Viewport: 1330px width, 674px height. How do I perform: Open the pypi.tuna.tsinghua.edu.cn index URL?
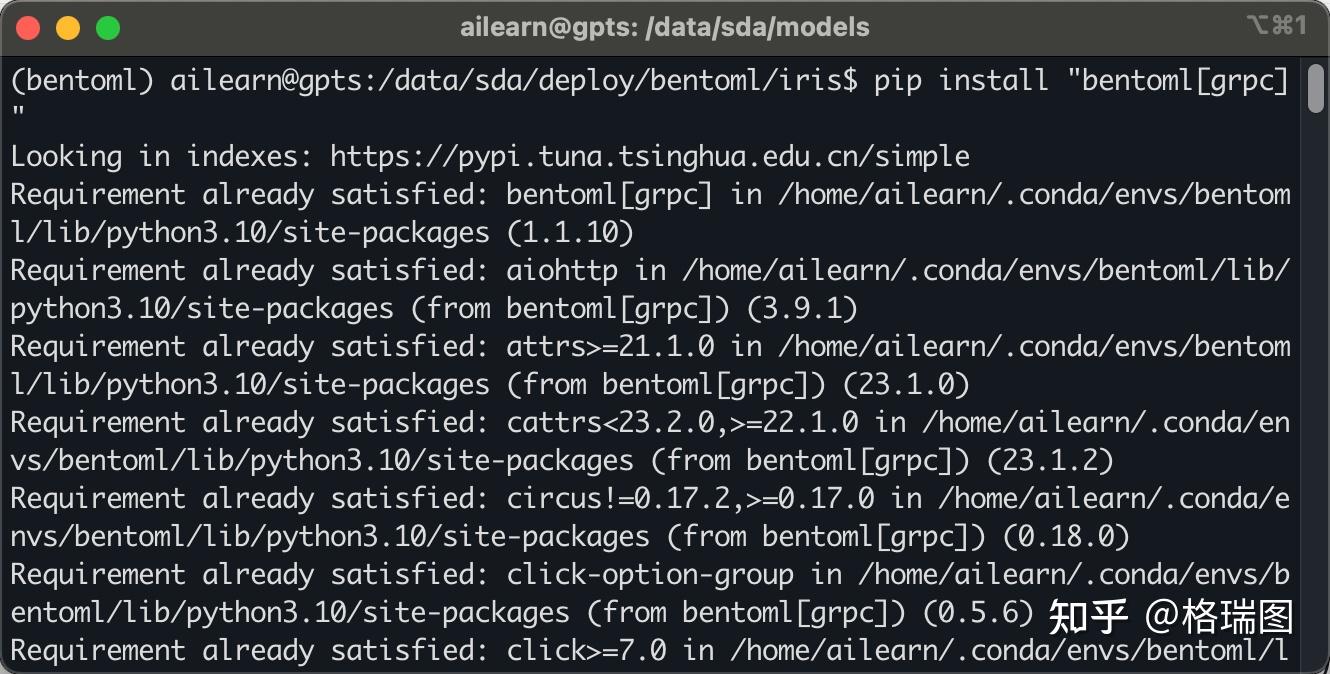[x=650, y=156]
